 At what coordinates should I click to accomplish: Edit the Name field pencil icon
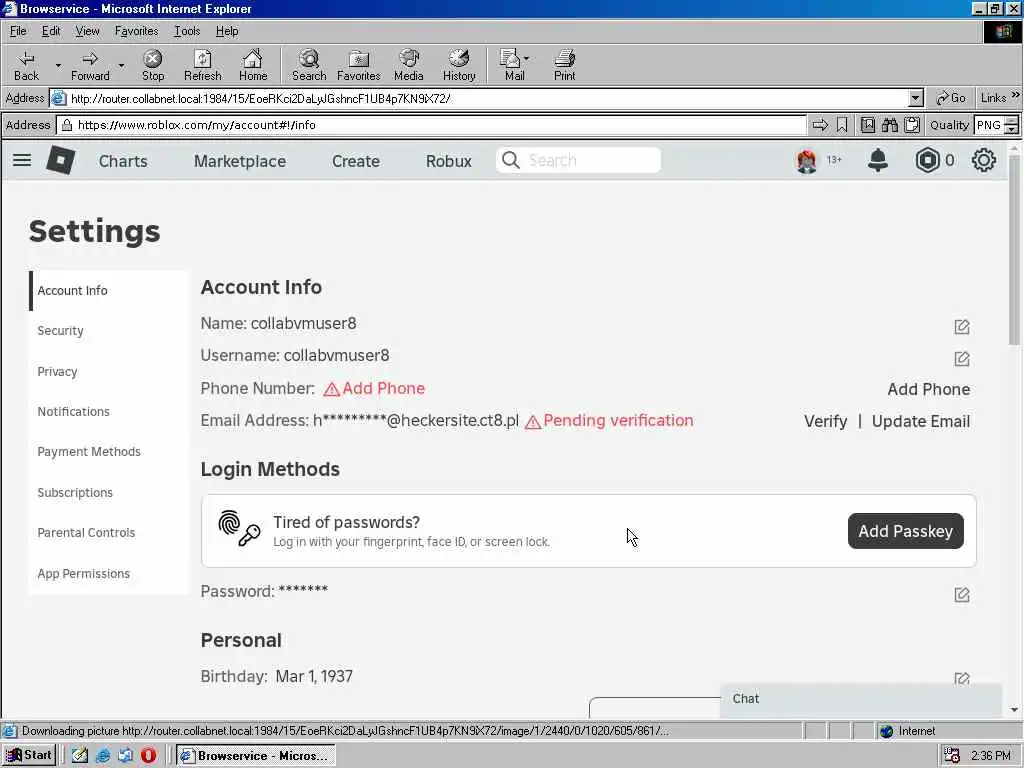(962, 327)
